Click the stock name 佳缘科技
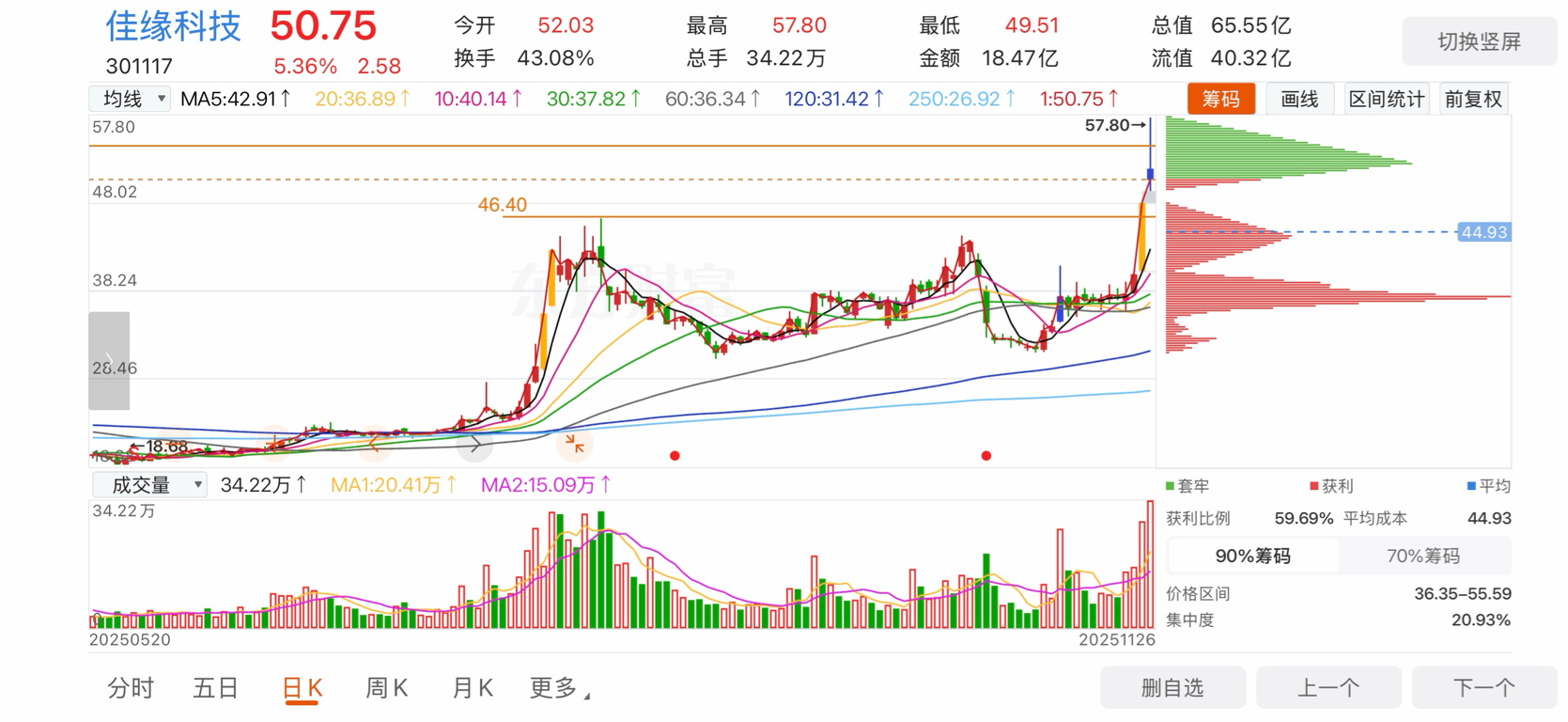The height and width of the screenshot is (722, 1568). click(x=173, y=26)
